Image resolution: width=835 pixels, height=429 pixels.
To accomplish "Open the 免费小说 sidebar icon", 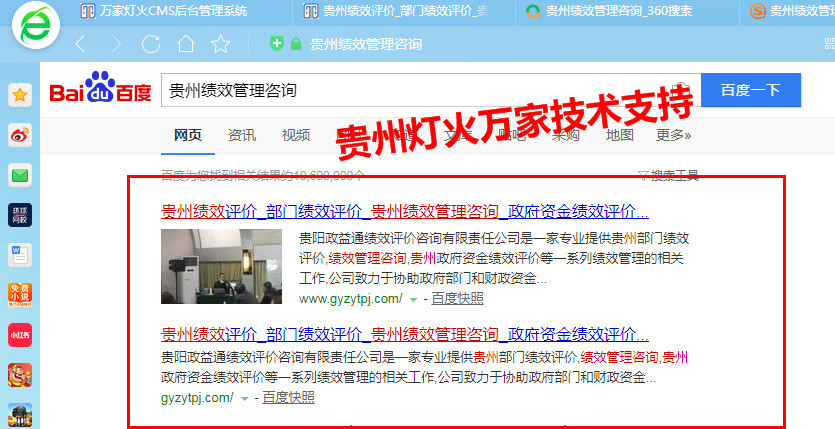I will [20, 295].
